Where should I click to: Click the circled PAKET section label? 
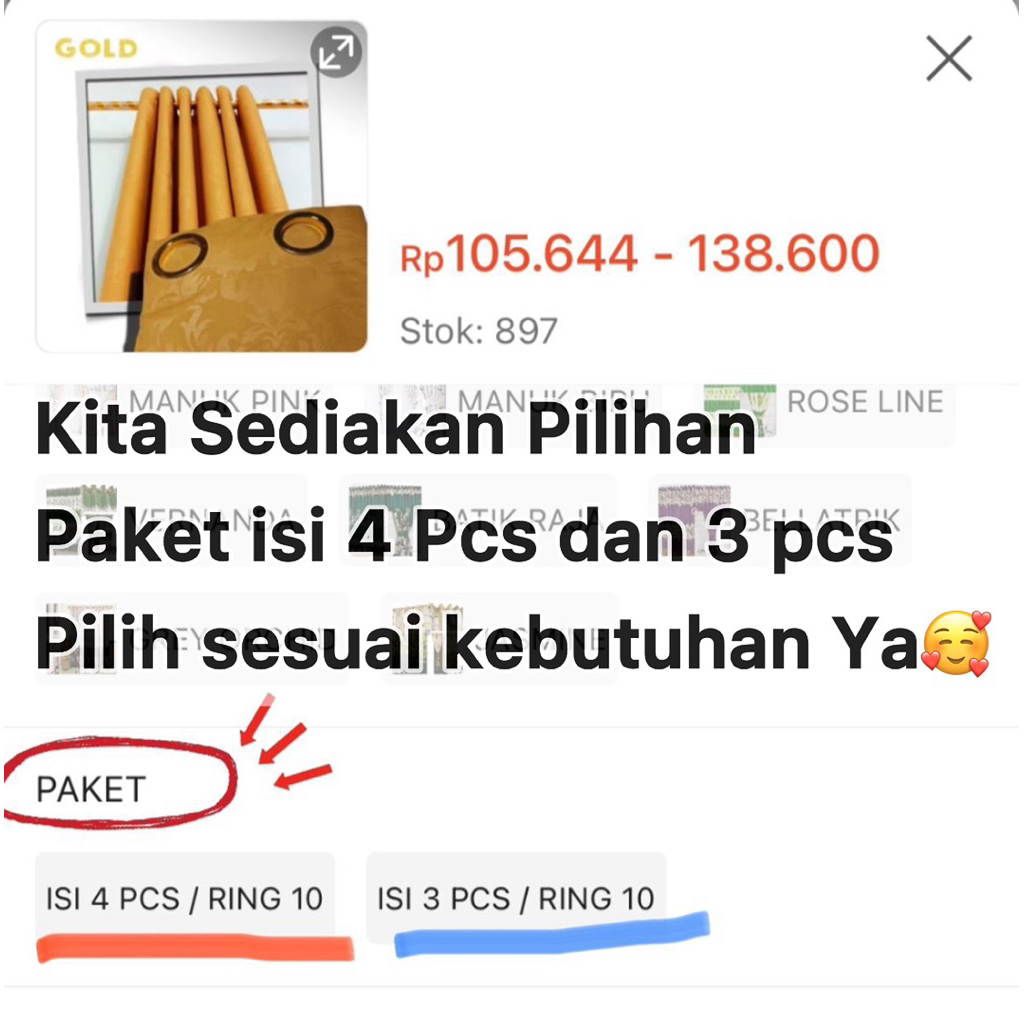pyautogui.click(x=91, y=789)
